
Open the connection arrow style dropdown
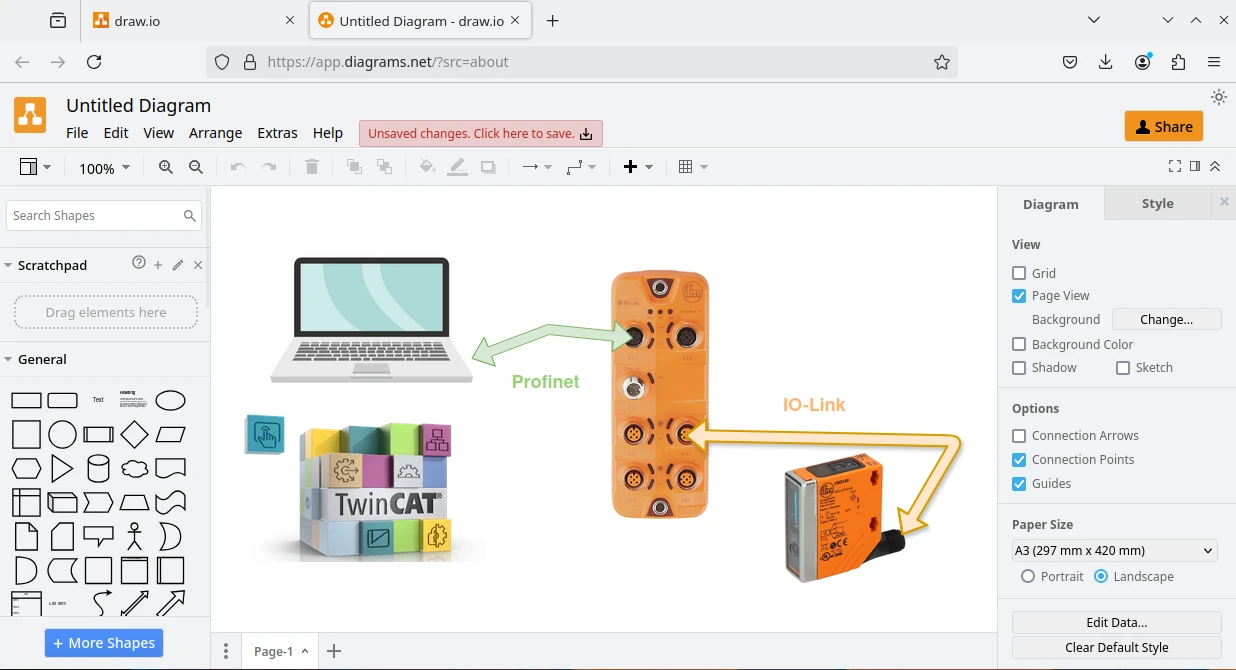click(x=537, y=167)
